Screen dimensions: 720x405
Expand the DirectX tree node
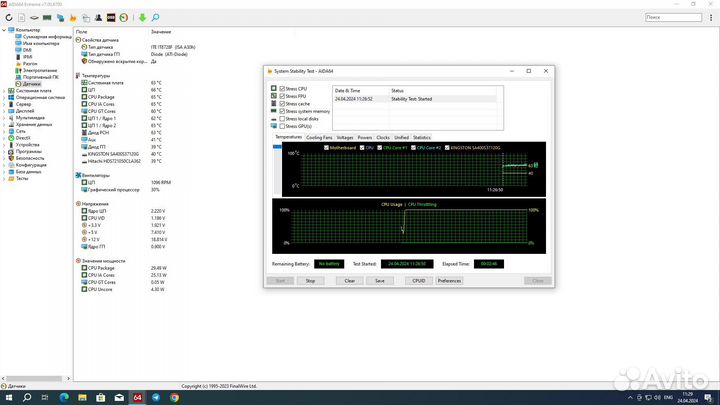pyautogui.click(x=4, y=138)
